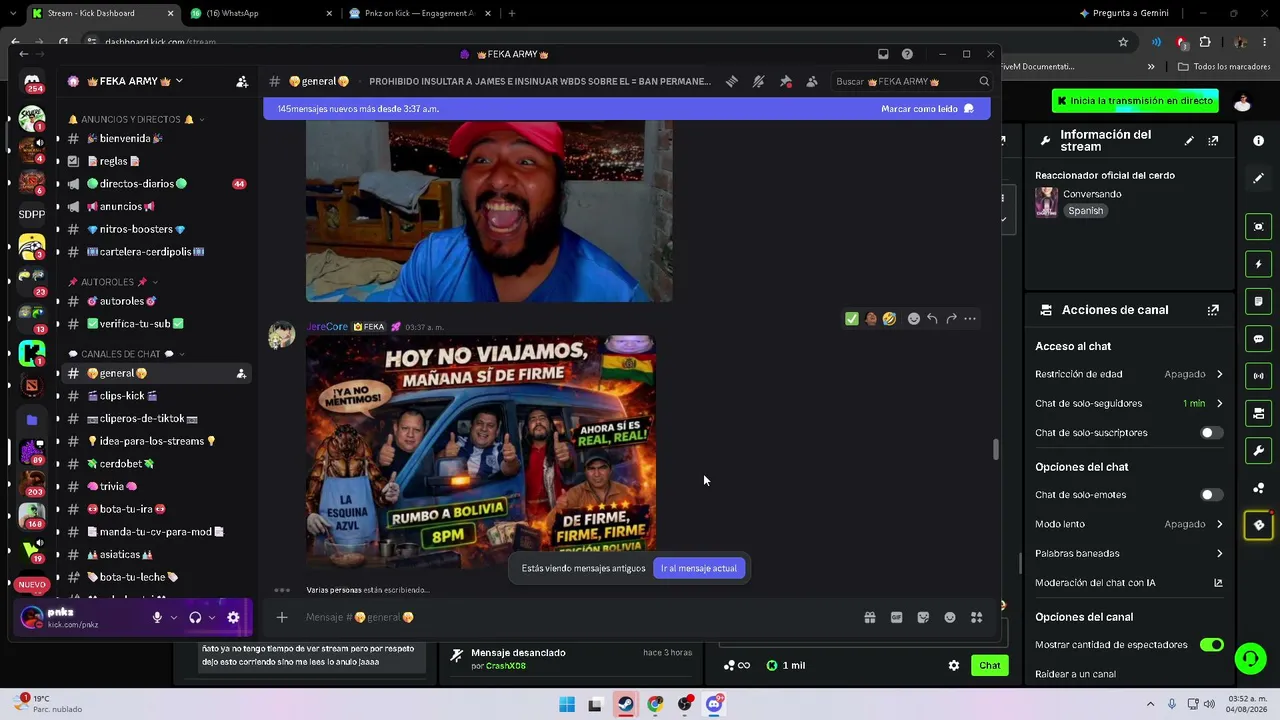1280x720 pixels.
Task: Click the plus attach button in message bar
Action: 282,617
